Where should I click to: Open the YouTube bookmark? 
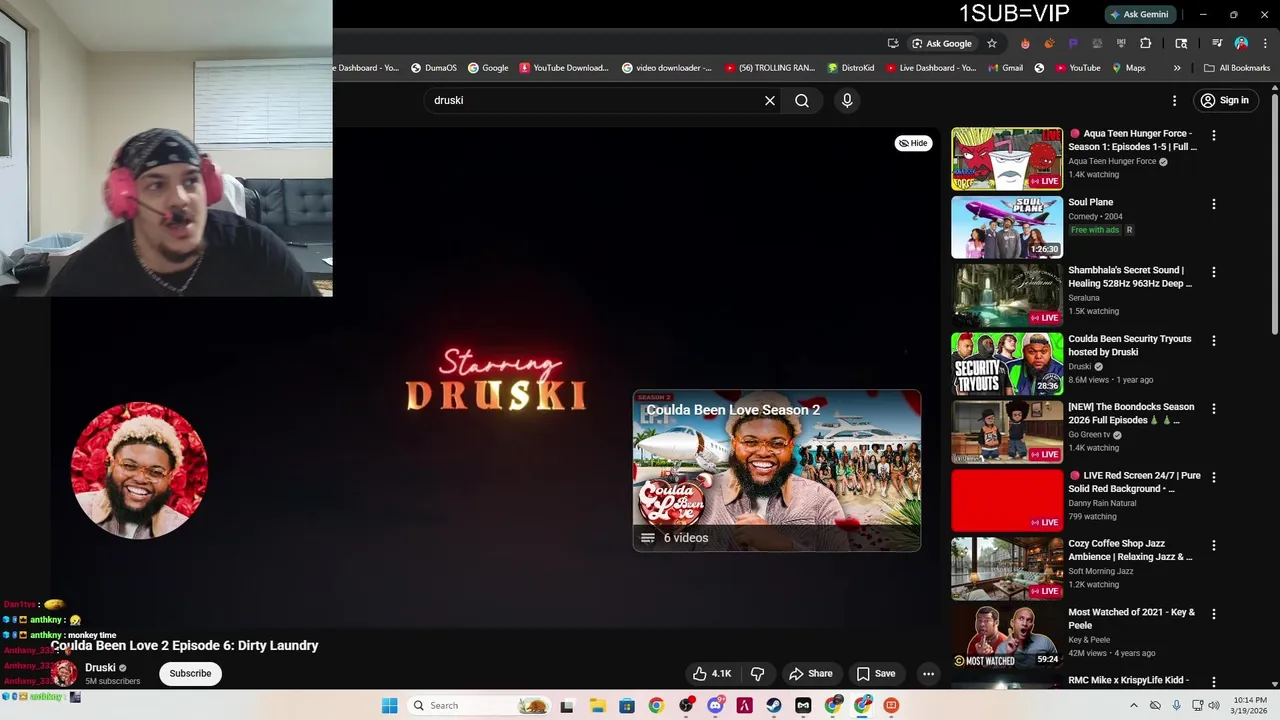(x=1077, y=68)
